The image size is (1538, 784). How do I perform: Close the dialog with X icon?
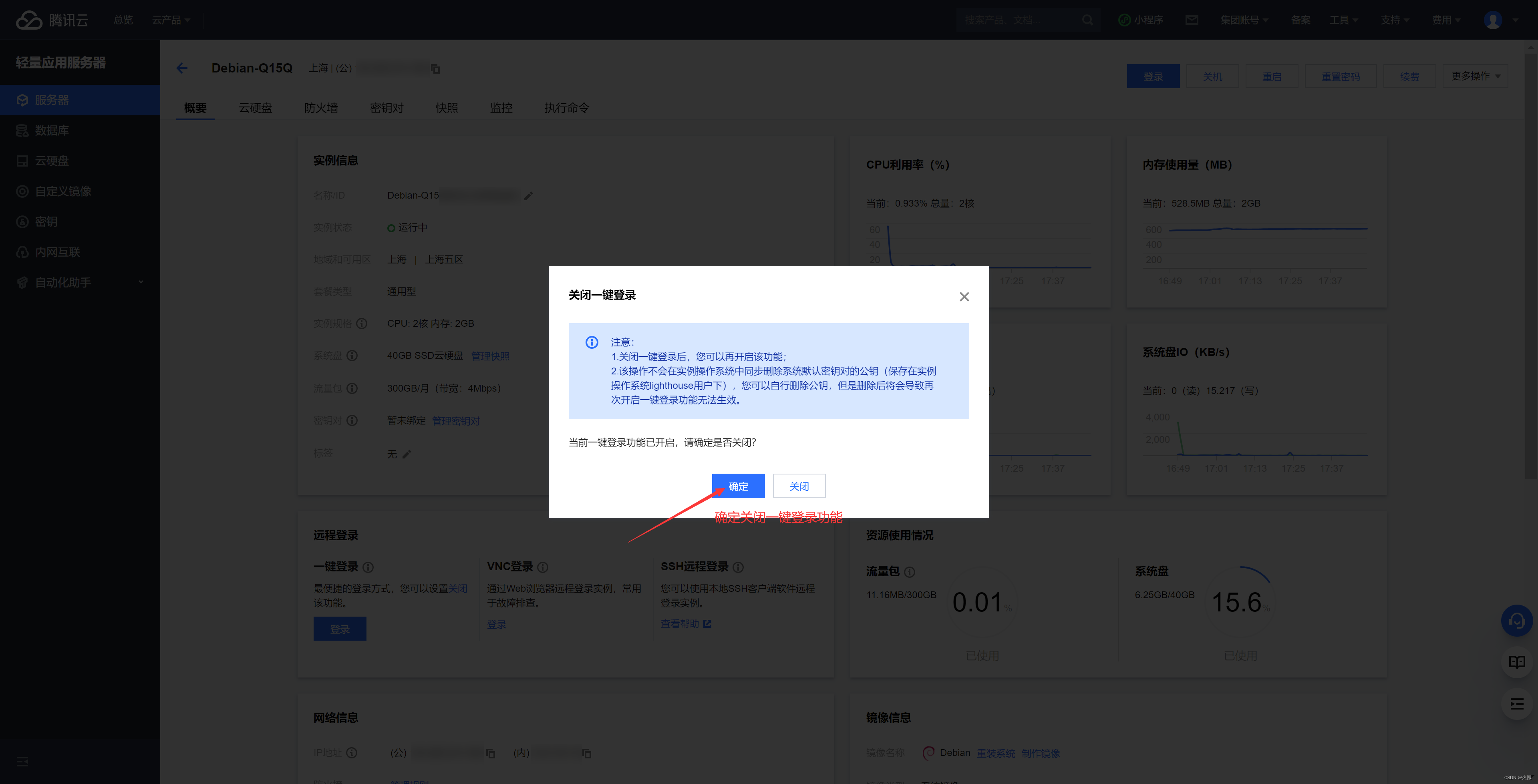pyautogui.click(x=964, y=297)
